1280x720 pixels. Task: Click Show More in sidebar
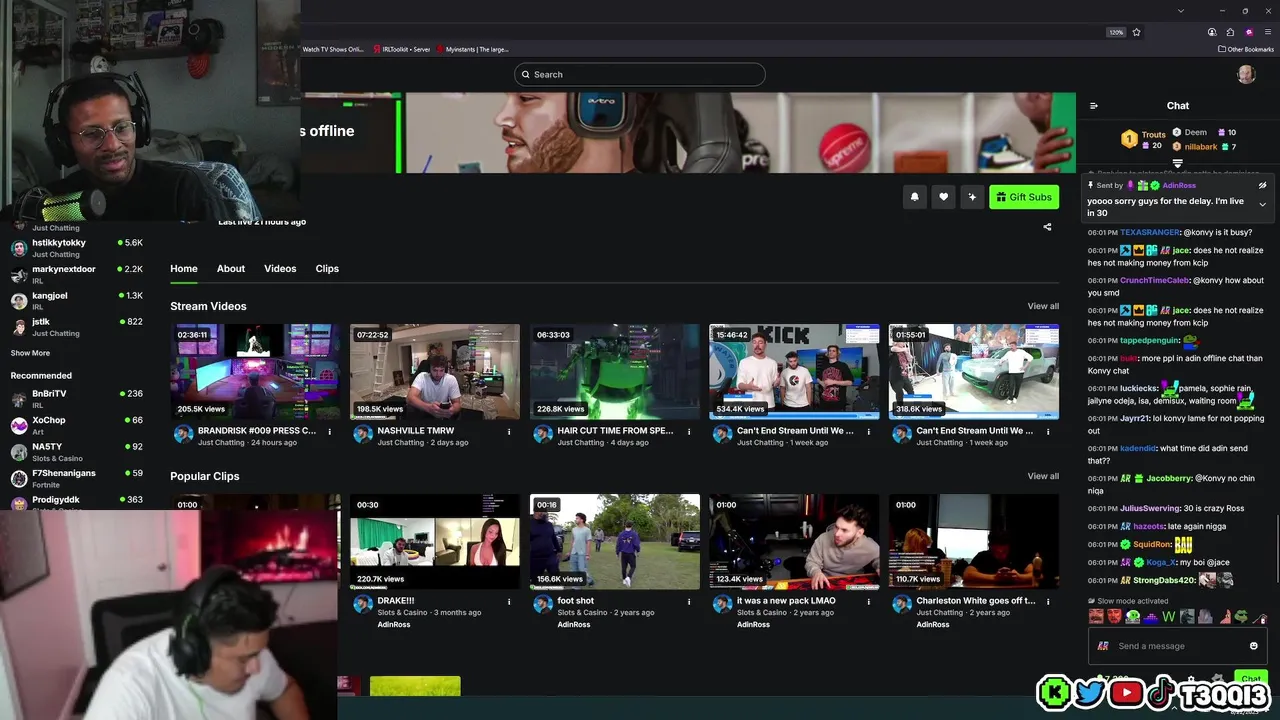point(30,353)
